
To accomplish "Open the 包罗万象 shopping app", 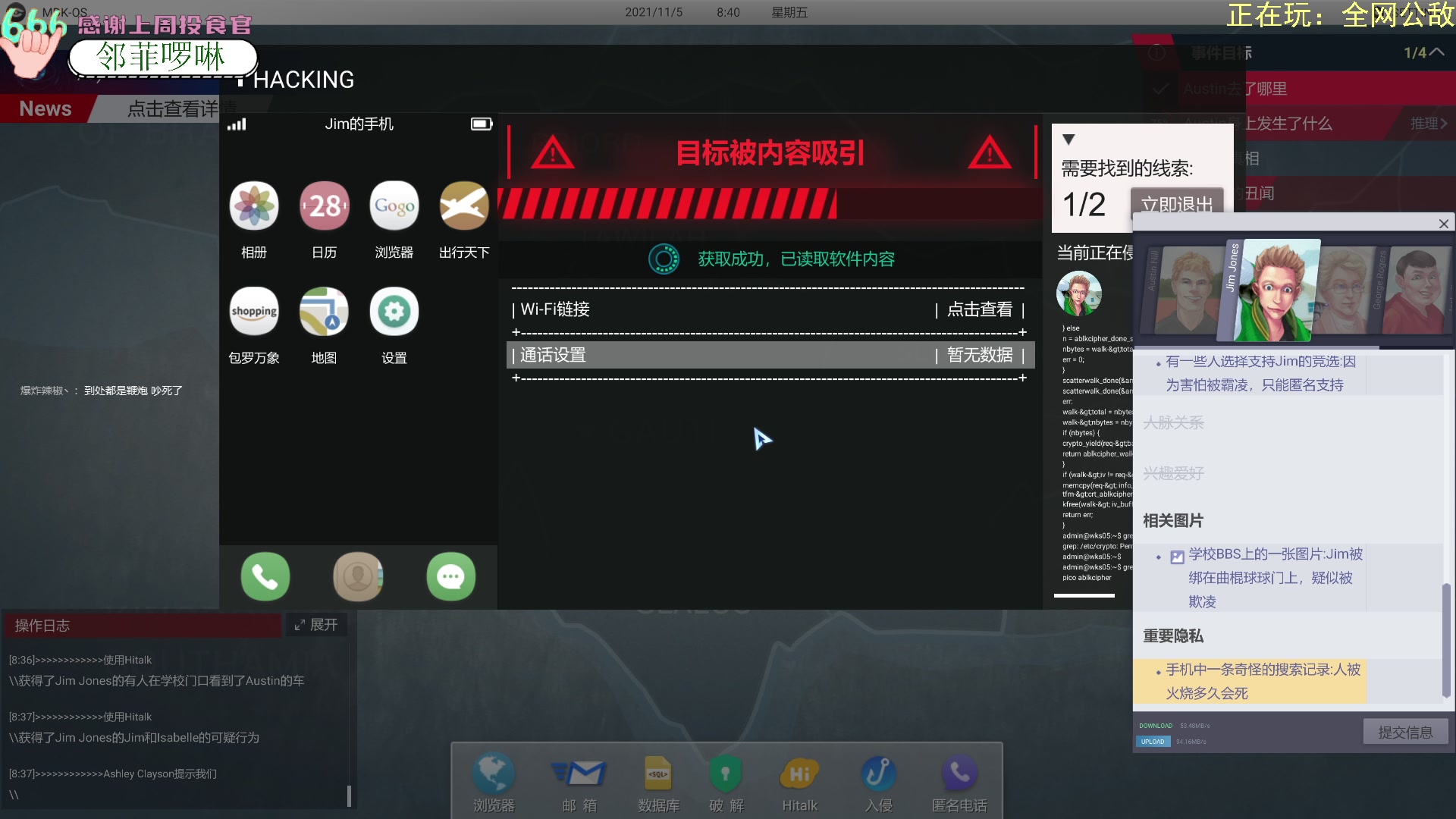I will pyautogui.click(x=254, y=311).
